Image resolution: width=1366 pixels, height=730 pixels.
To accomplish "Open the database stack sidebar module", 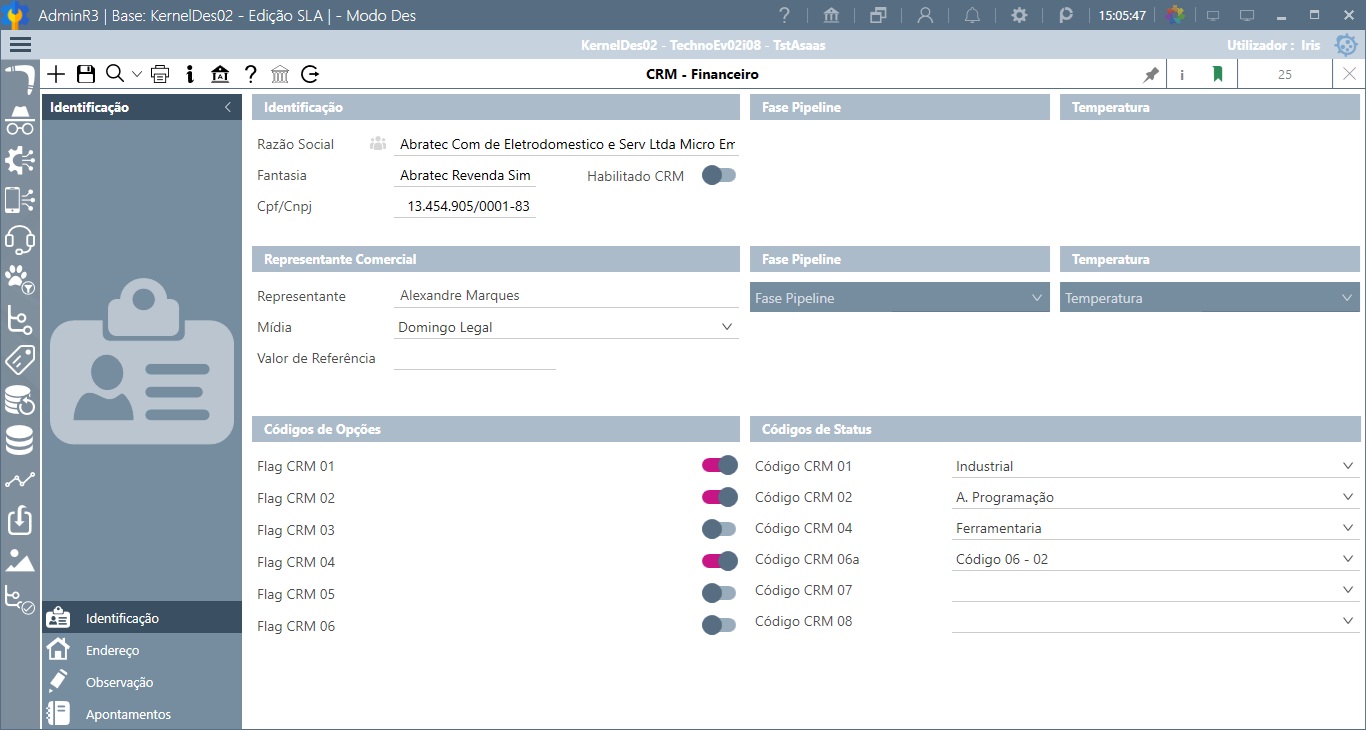I will [x=20, y=440].
